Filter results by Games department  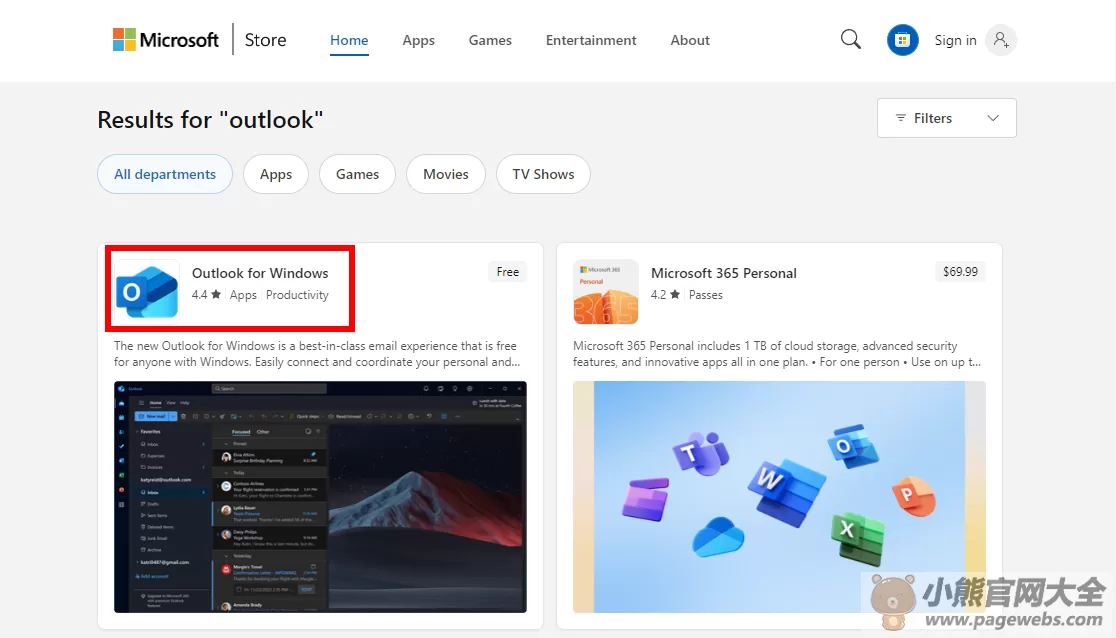(357, 174)
